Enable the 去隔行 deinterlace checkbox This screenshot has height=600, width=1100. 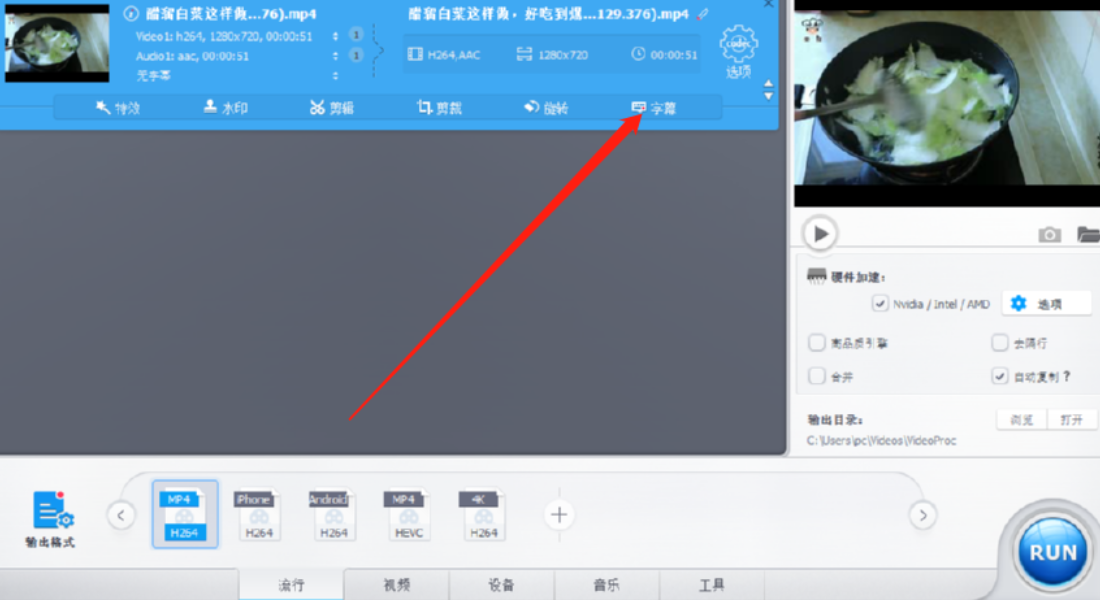click(1000, 343)
